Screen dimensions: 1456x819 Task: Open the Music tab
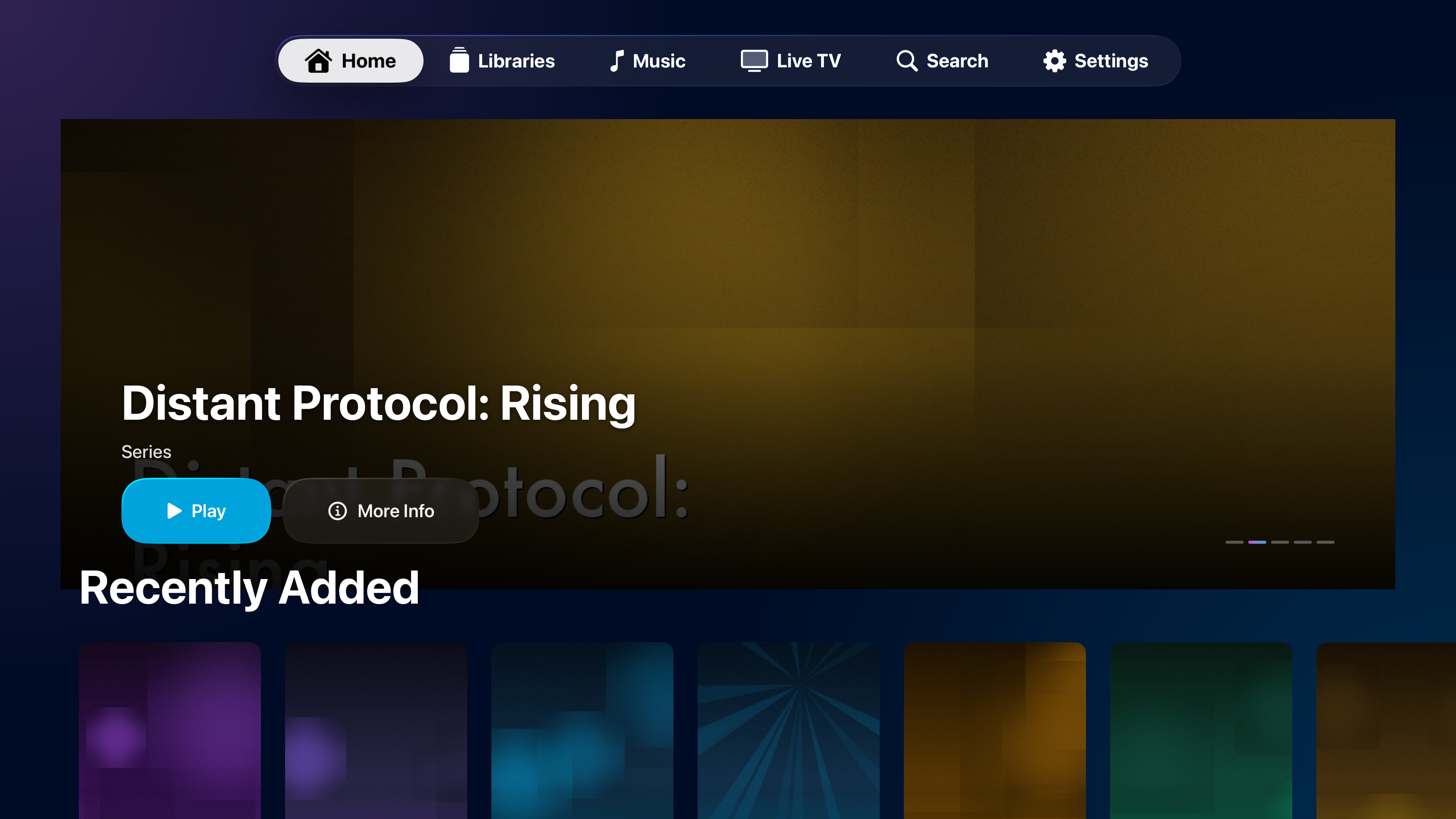pyautogui.click(x=648, y=61)
